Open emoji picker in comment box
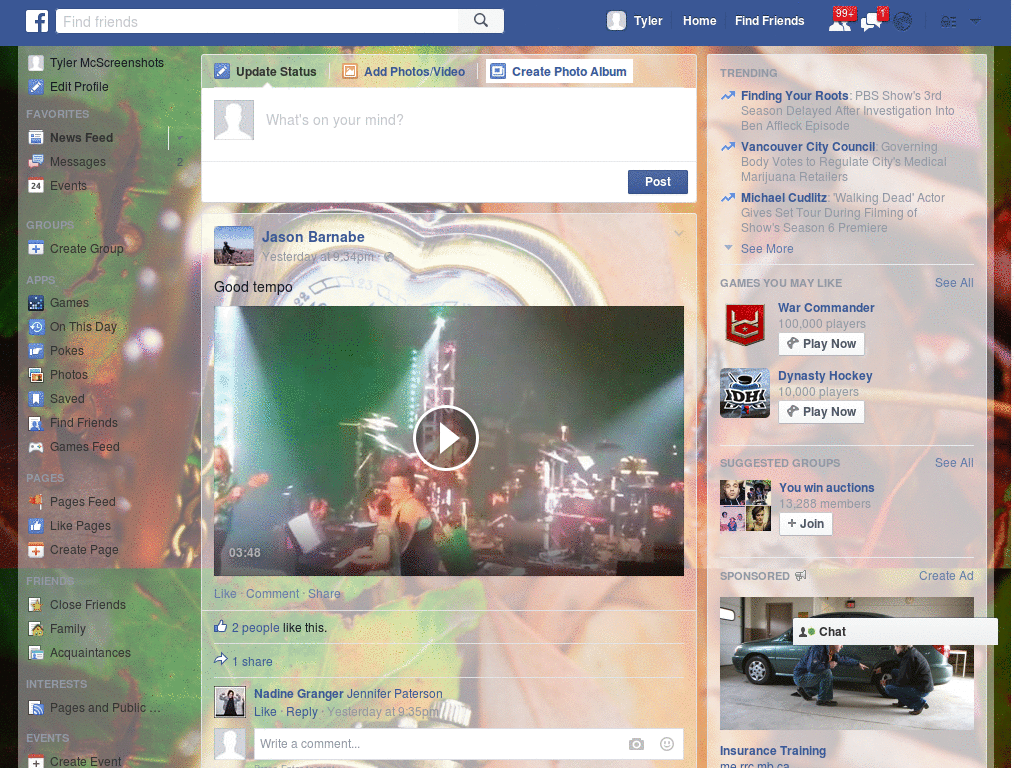This screenshot has width=1024, height=768. point(667,744)
